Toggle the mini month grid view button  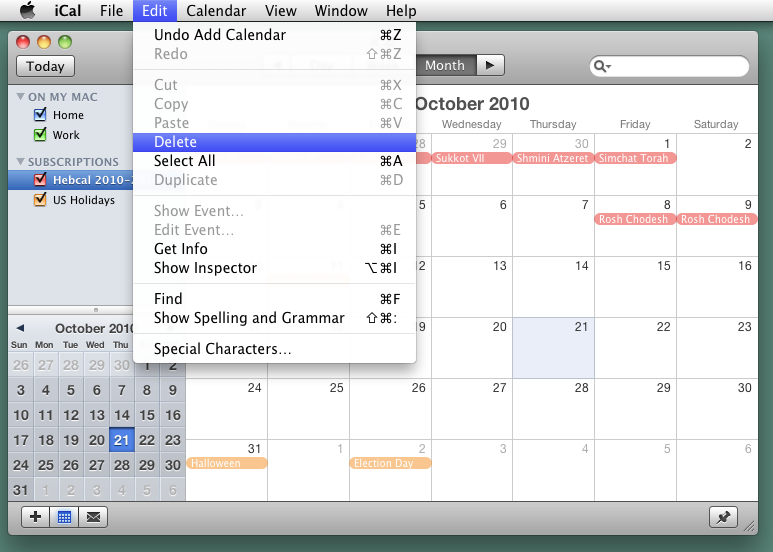point(64,517)
